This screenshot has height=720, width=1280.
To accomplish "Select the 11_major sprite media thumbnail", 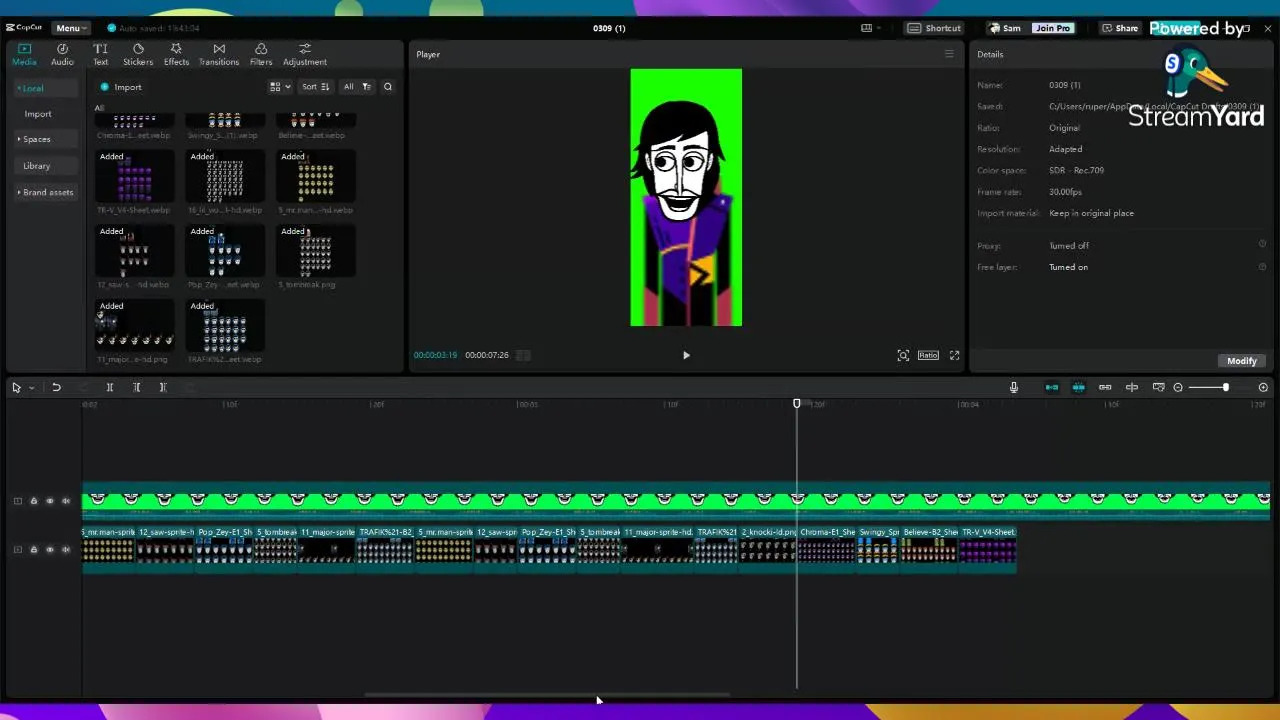I will pos(135,326).
